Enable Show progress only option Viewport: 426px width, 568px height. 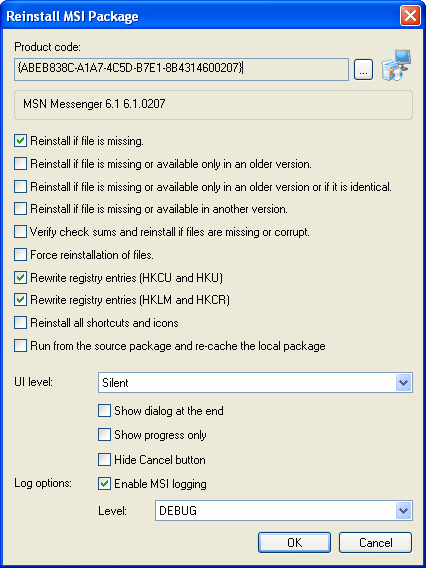click(x=105, y=435)
